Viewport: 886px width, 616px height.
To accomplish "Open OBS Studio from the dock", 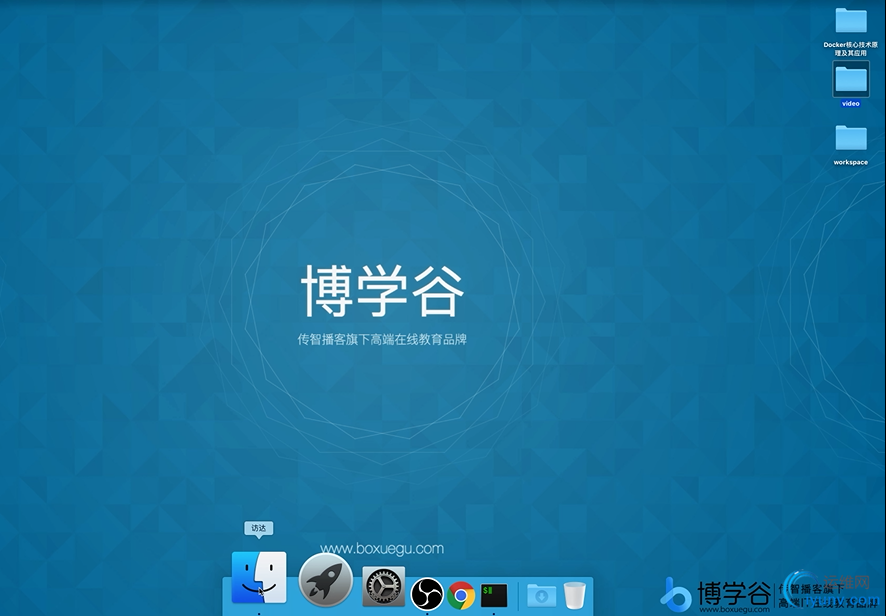I will tap(427, 594).
